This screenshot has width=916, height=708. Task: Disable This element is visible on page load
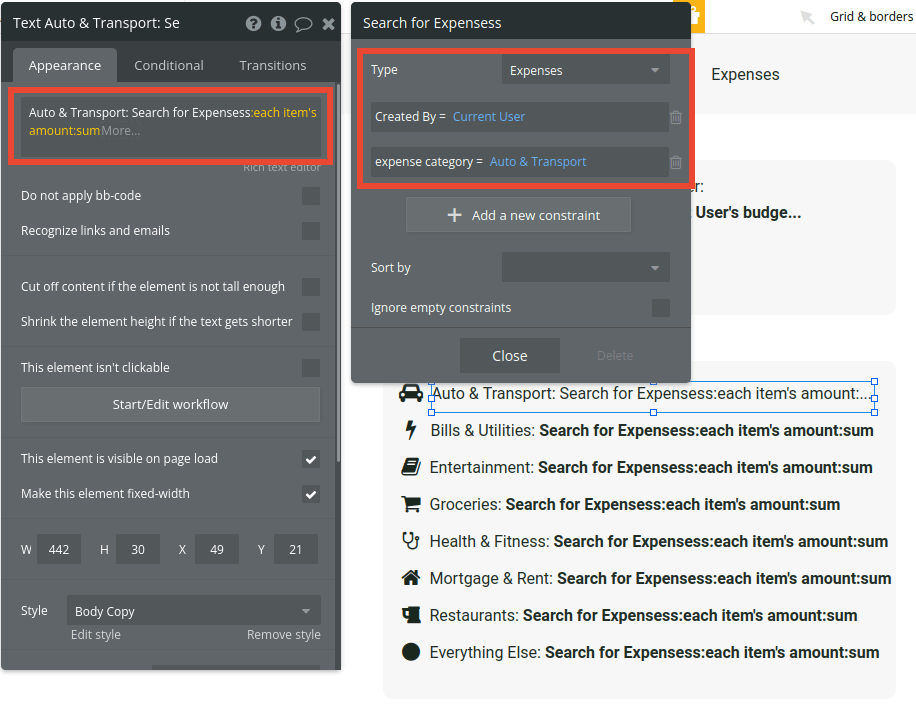tap(311, 459)
